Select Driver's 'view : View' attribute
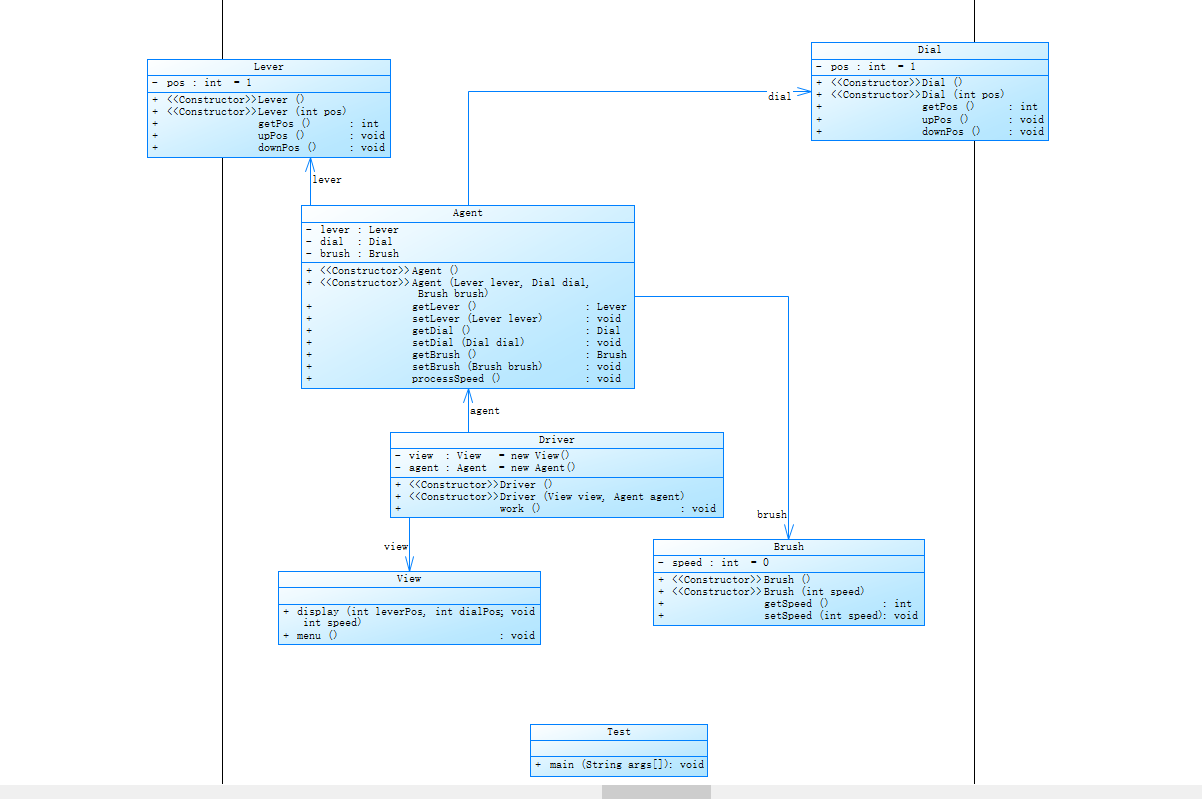1202x799 pixels. [482, 456]
